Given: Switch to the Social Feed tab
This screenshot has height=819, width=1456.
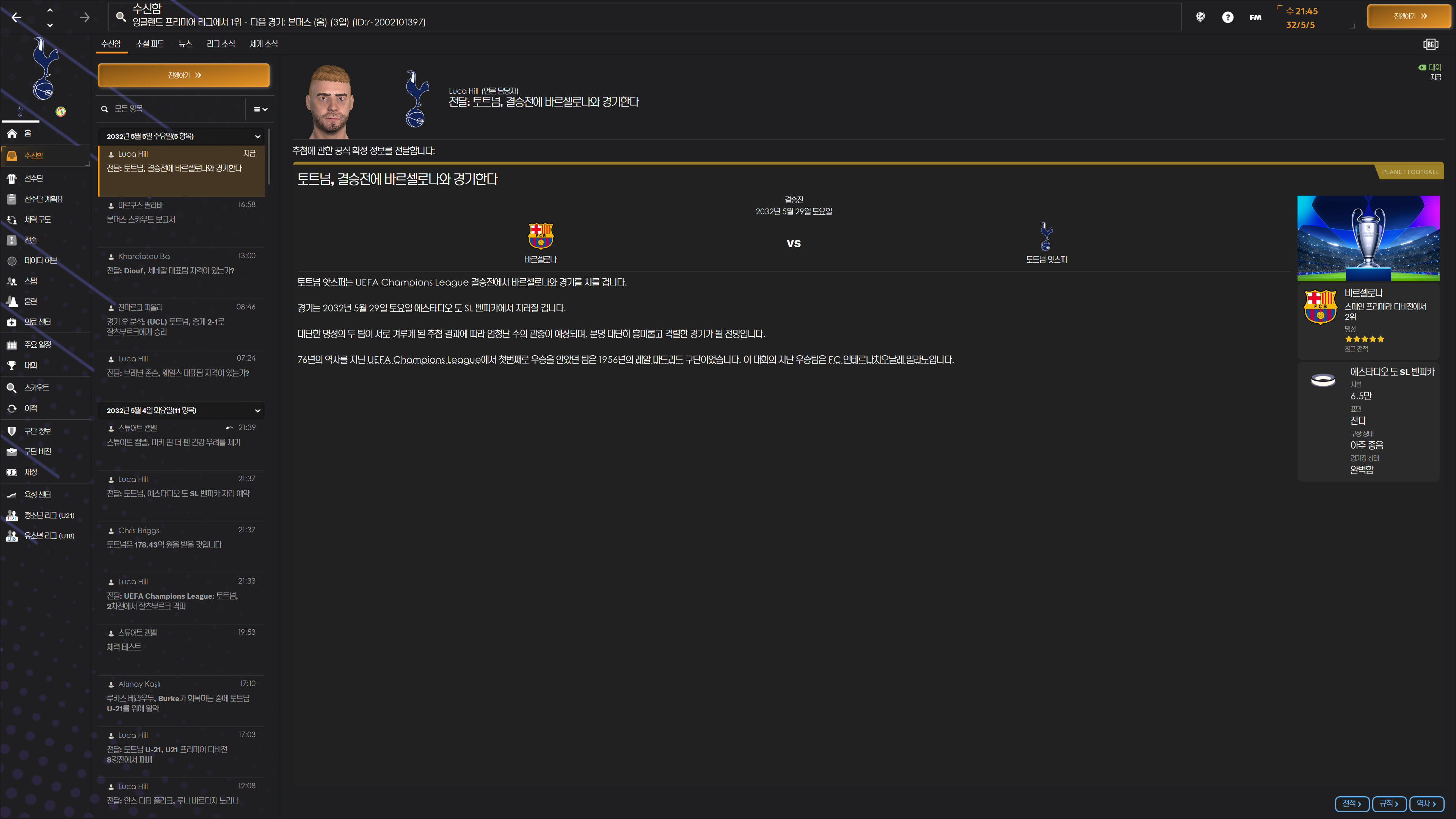Looking at the screenshot, I should tap(150, 44).
